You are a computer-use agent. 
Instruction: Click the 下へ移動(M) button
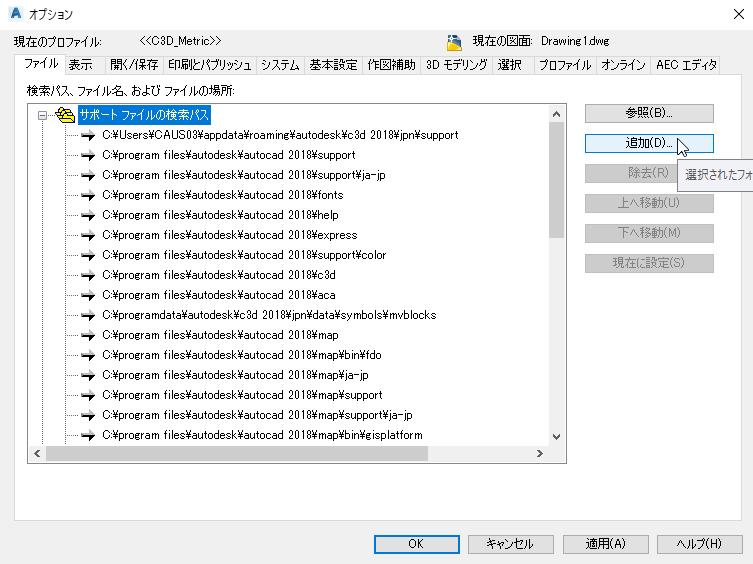pos(649,233)
